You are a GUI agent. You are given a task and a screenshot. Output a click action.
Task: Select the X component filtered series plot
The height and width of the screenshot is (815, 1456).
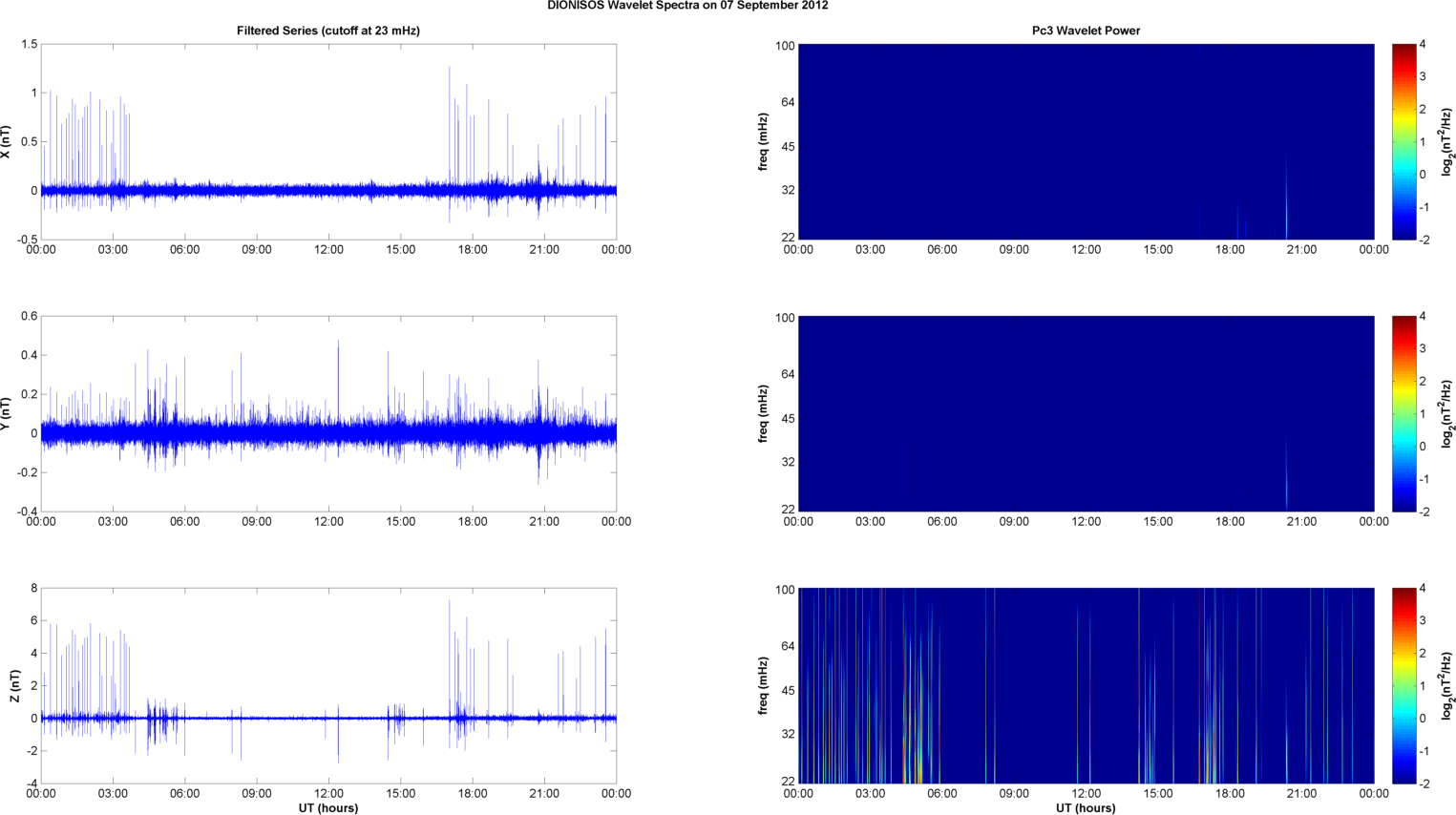click(328, 142)
